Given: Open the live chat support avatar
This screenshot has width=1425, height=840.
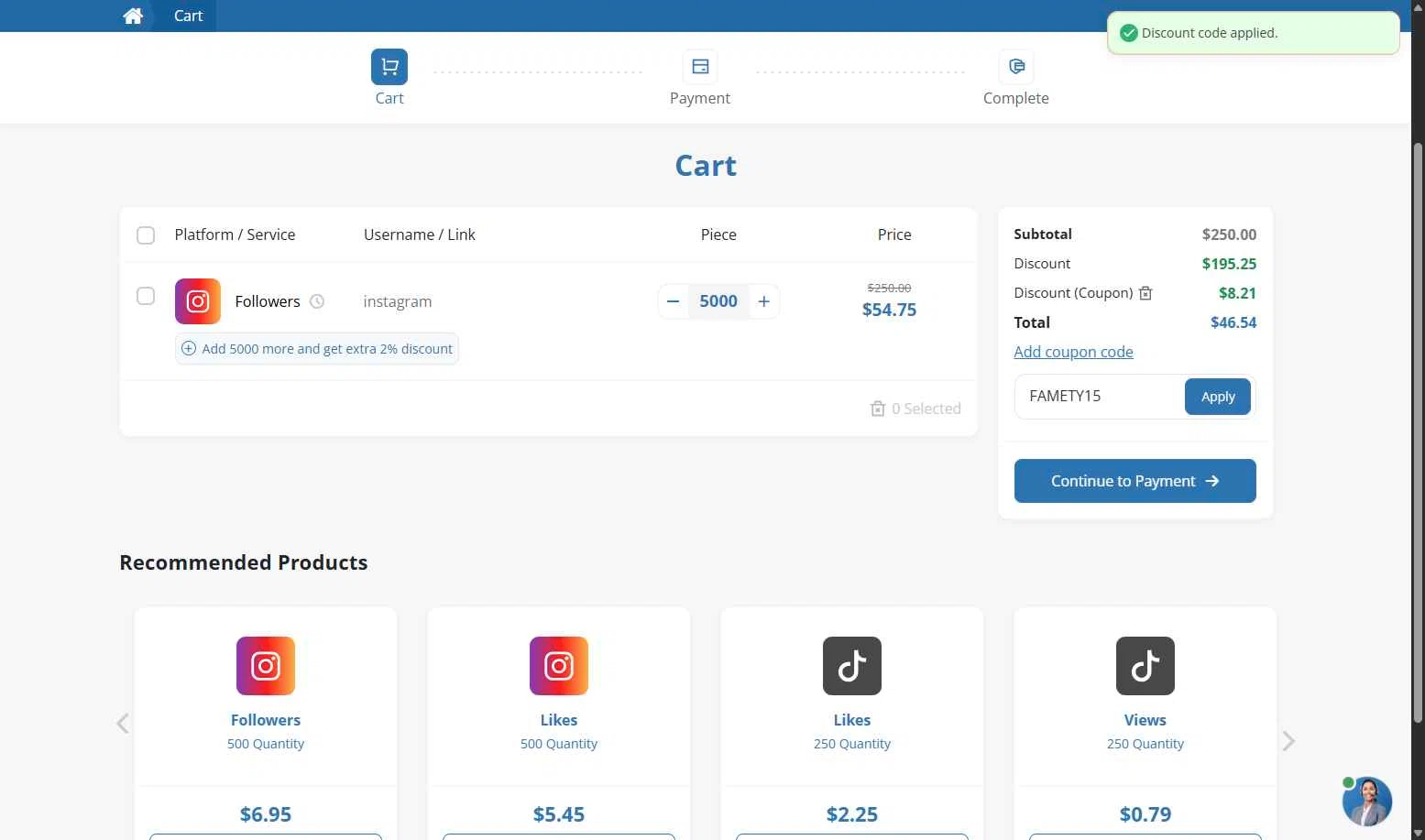Looking at the screenshot, I should [1367, 802].
